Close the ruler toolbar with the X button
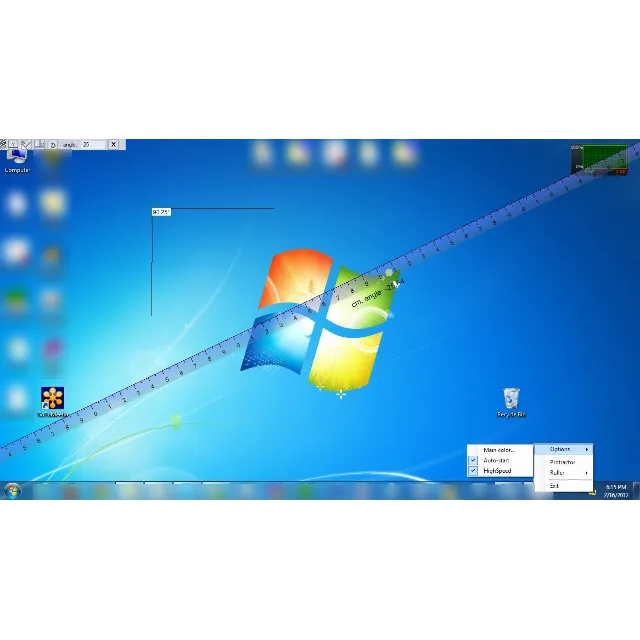 coord(113,144)
